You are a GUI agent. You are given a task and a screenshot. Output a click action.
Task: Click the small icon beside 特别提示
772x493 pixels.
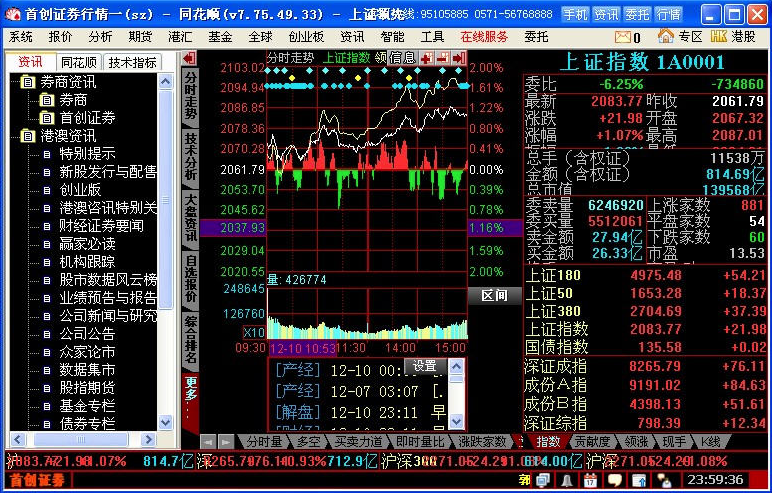tap(47, 154)
